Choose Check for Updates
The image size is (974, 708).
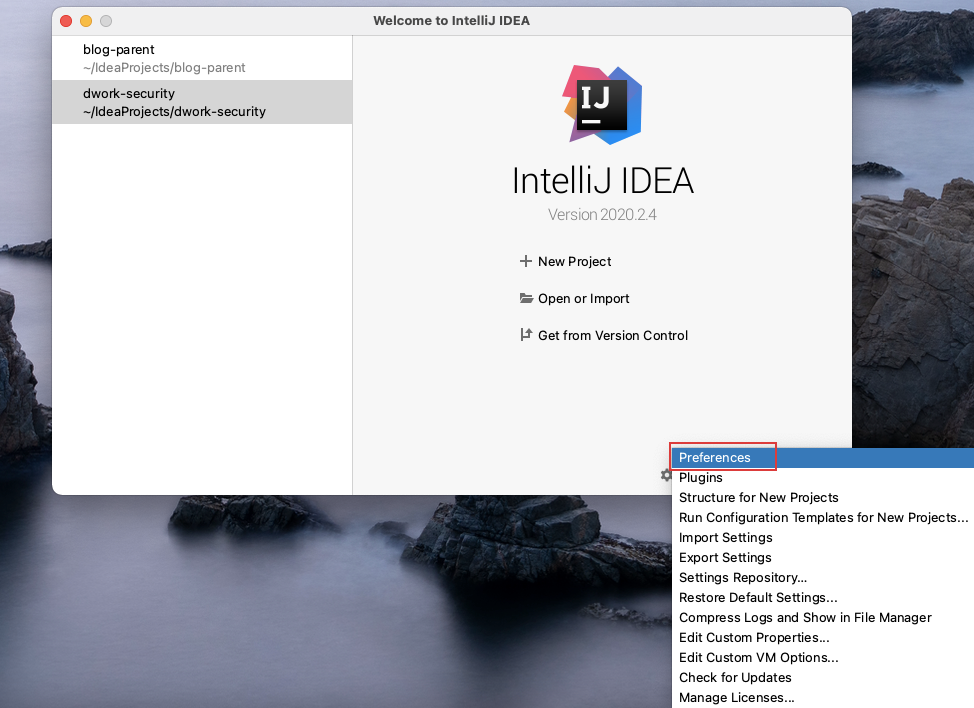pos(822,678)
